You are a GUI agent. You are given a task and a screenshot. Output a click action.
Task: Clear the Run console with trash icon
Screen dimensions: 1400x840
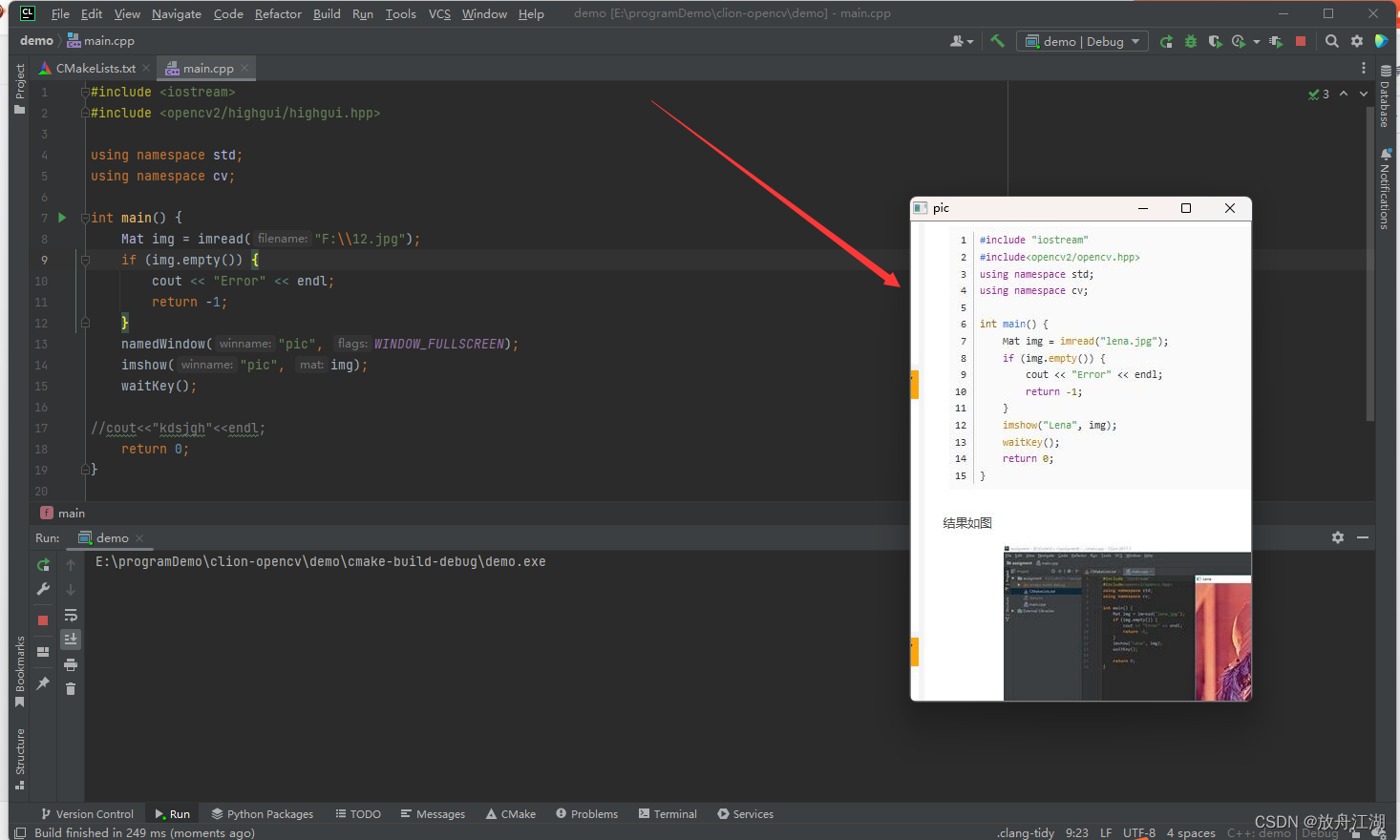pos(71,688)
